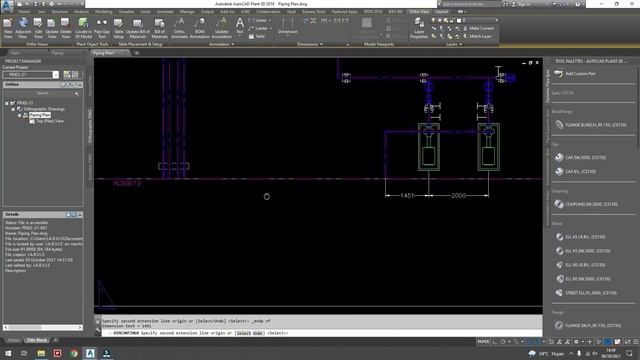
Task: Collapse the Orthographic Drawings tree node
Action: pos(13,109)
